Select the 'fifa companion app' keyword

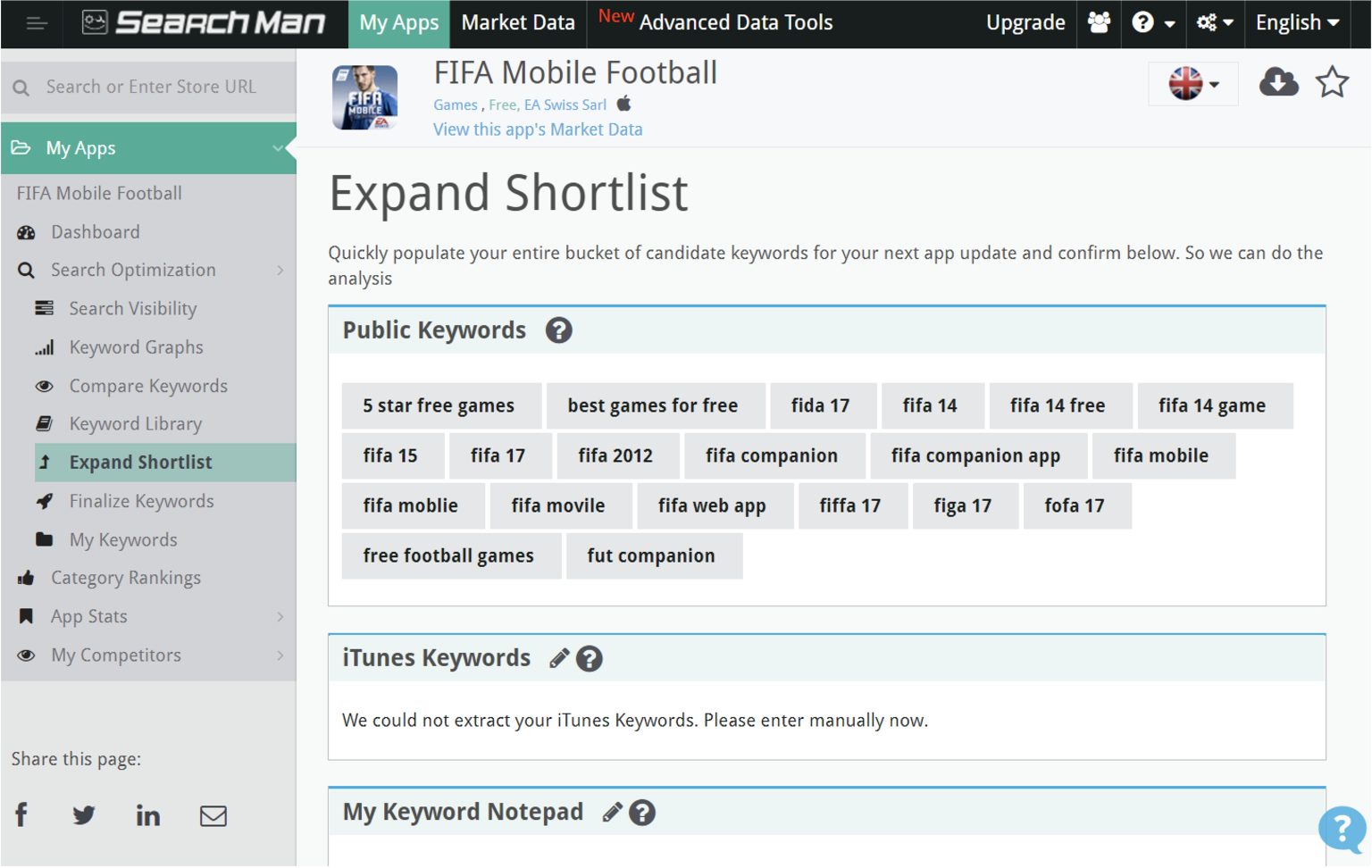(978, 456)
